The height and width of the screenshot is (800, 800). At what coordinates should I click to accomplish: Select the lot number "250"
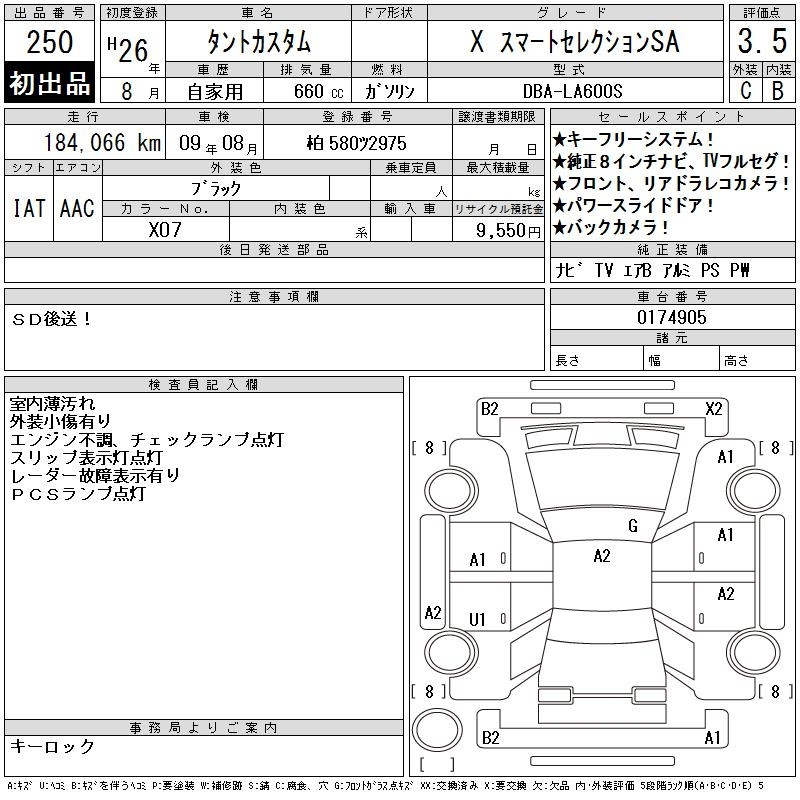pos(49,42)
